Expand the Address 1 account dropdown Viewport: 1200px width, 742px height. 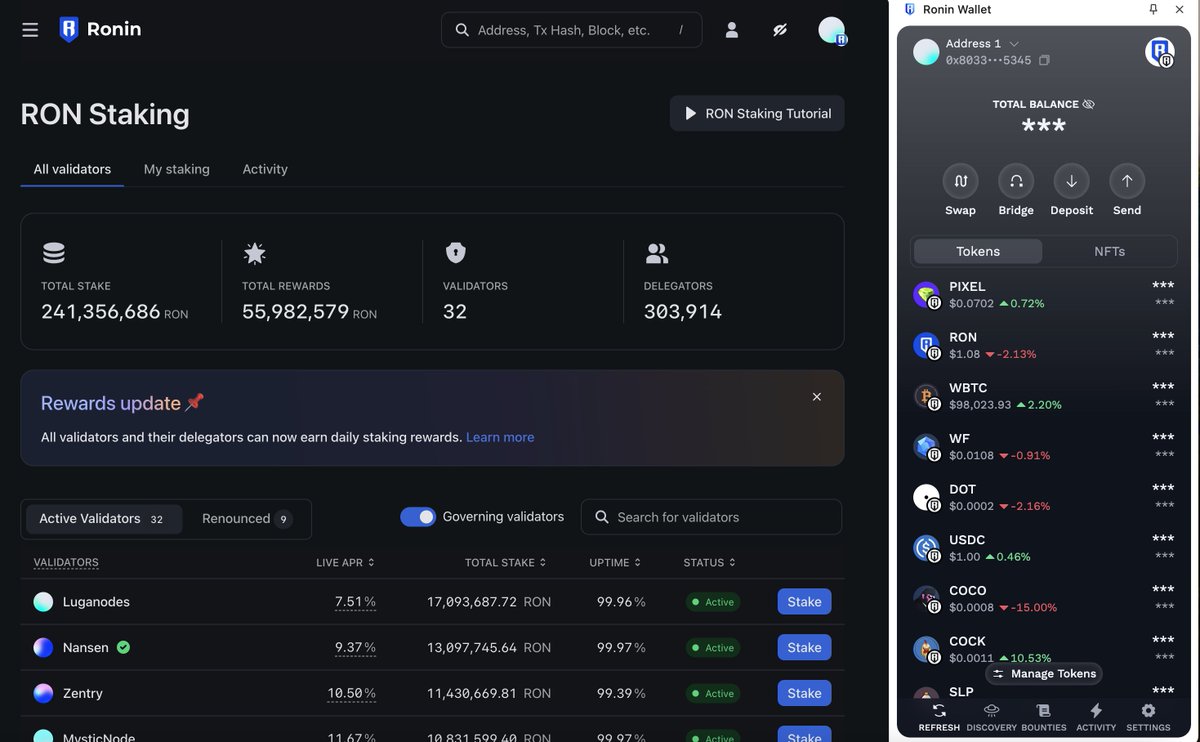1014,44
